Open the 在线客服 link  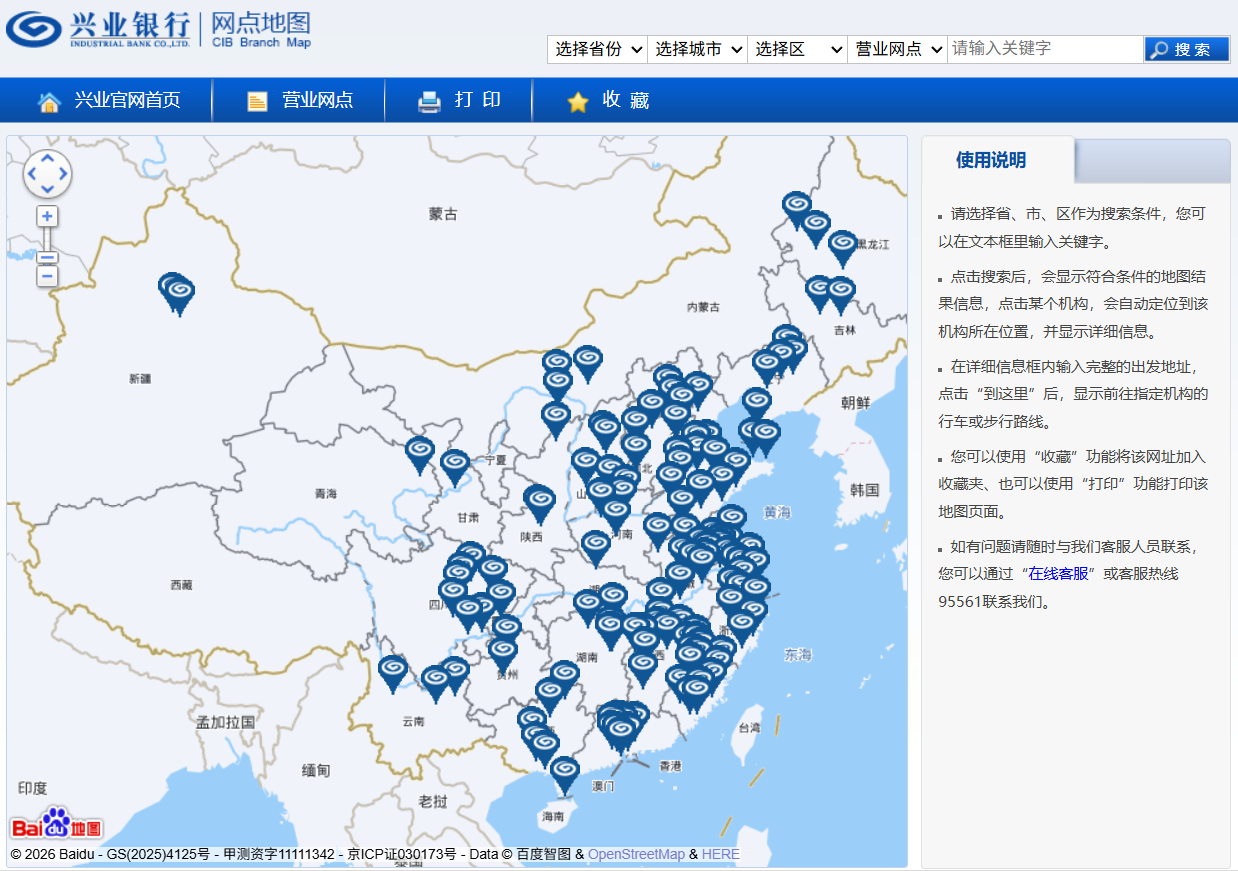[1058, 574]
